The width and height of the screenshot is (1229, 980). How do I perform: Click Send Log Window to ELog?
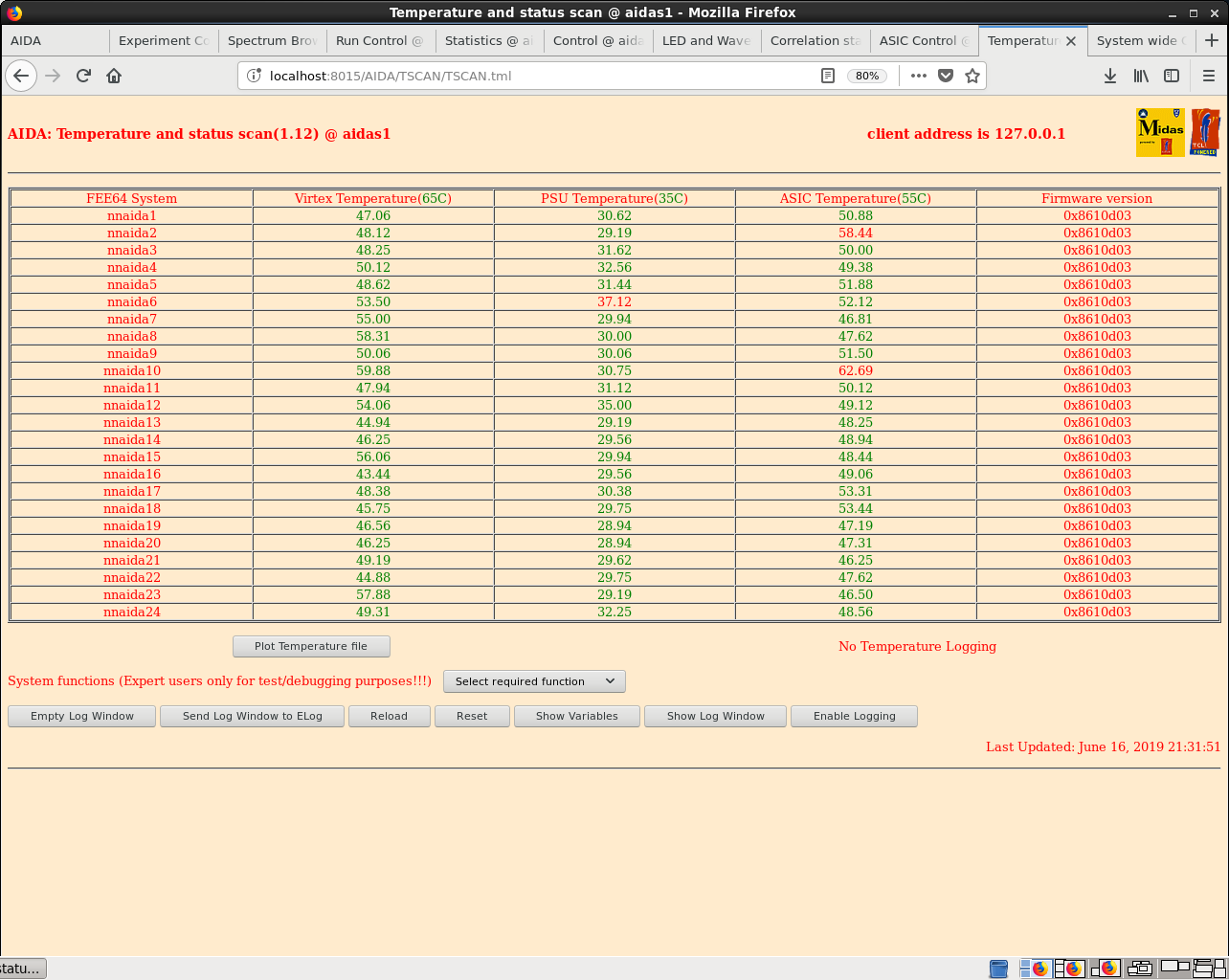pyautogui.click(x=253, y=716)
